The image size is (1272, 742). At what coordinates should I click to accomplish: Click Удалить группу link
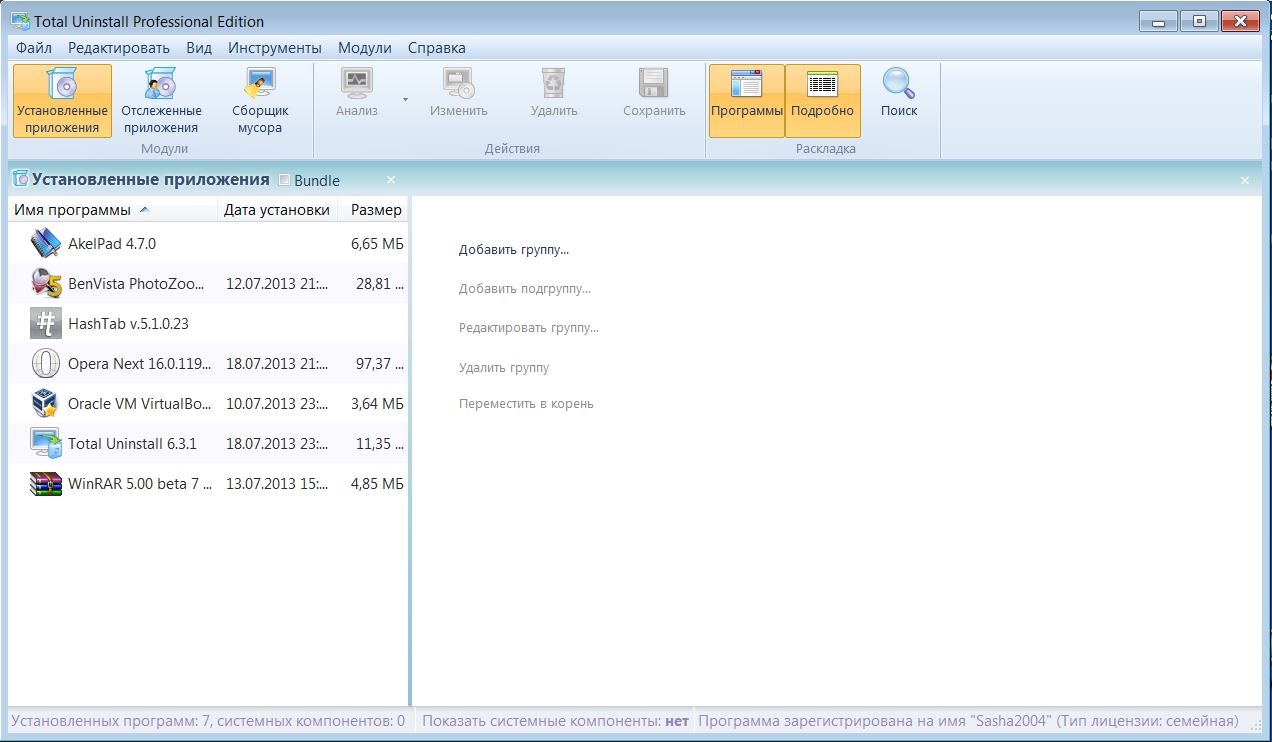coord(504,367)
